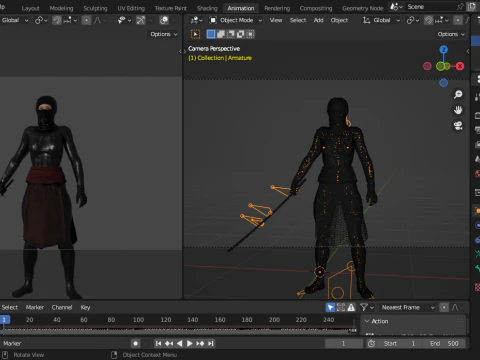Click the Select Box tool icon
The width and height of the screenshot is (480, 360).
click(195, 34)
